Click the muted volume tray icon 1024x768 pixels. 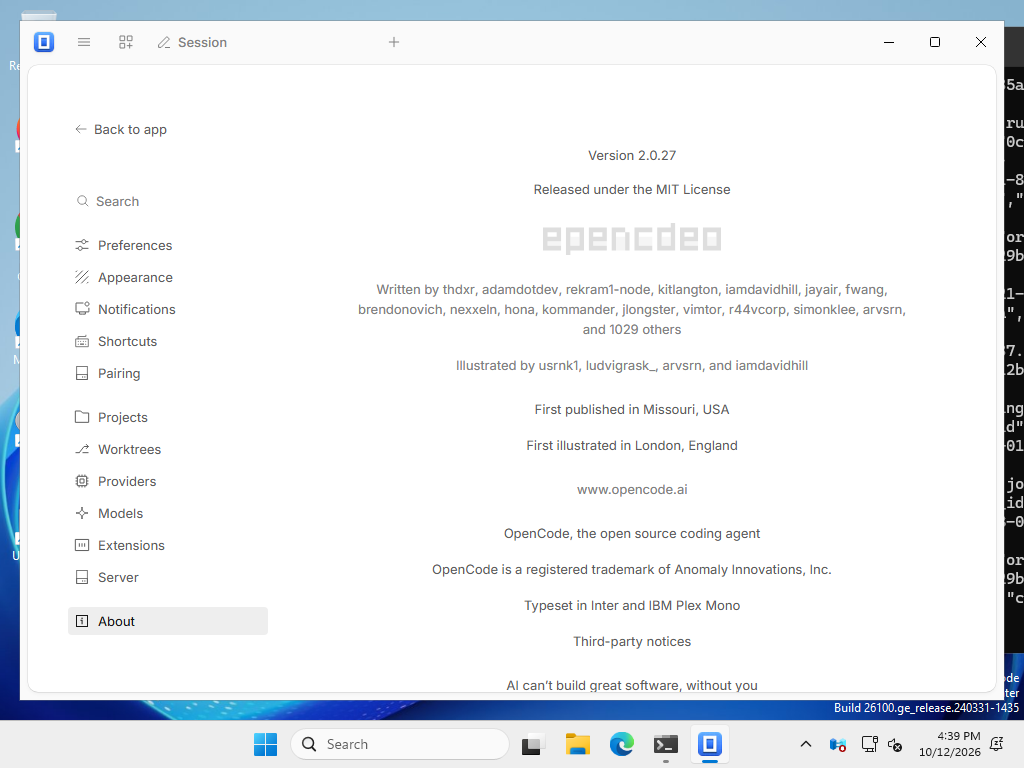[895, 744]
